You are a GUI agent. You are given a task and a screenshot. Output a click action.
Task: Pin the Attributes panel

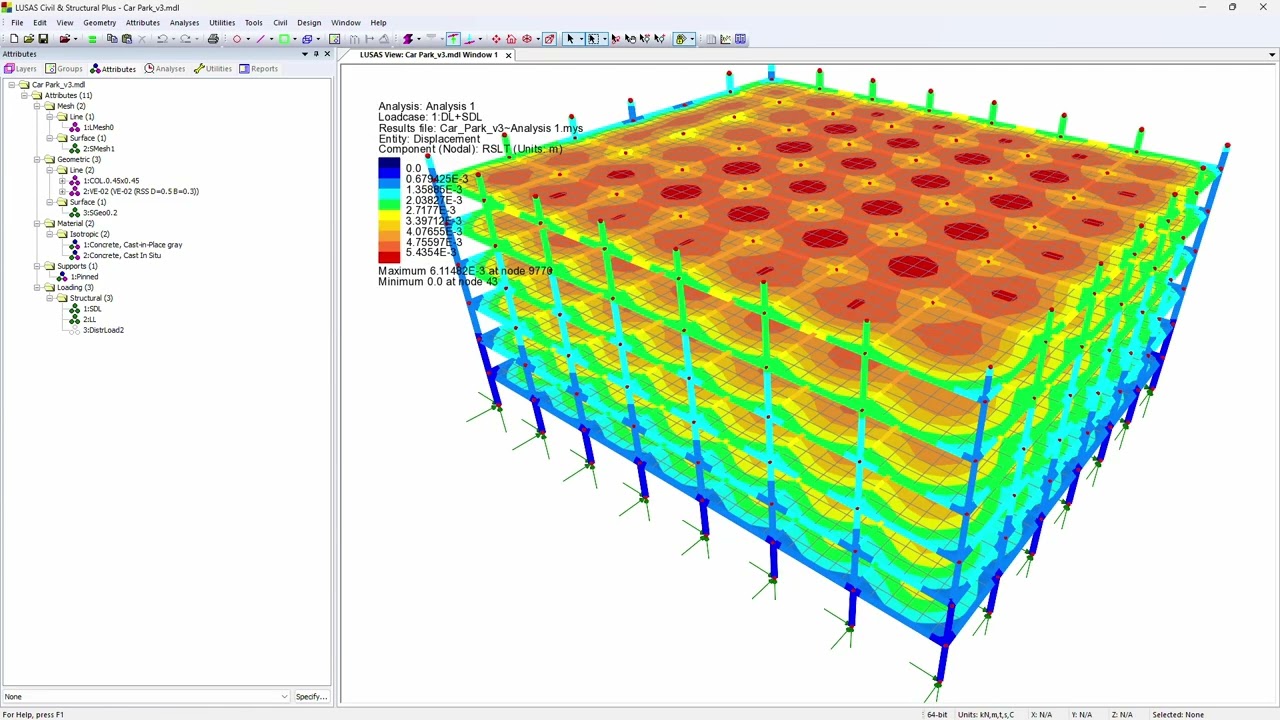[316, 54]
